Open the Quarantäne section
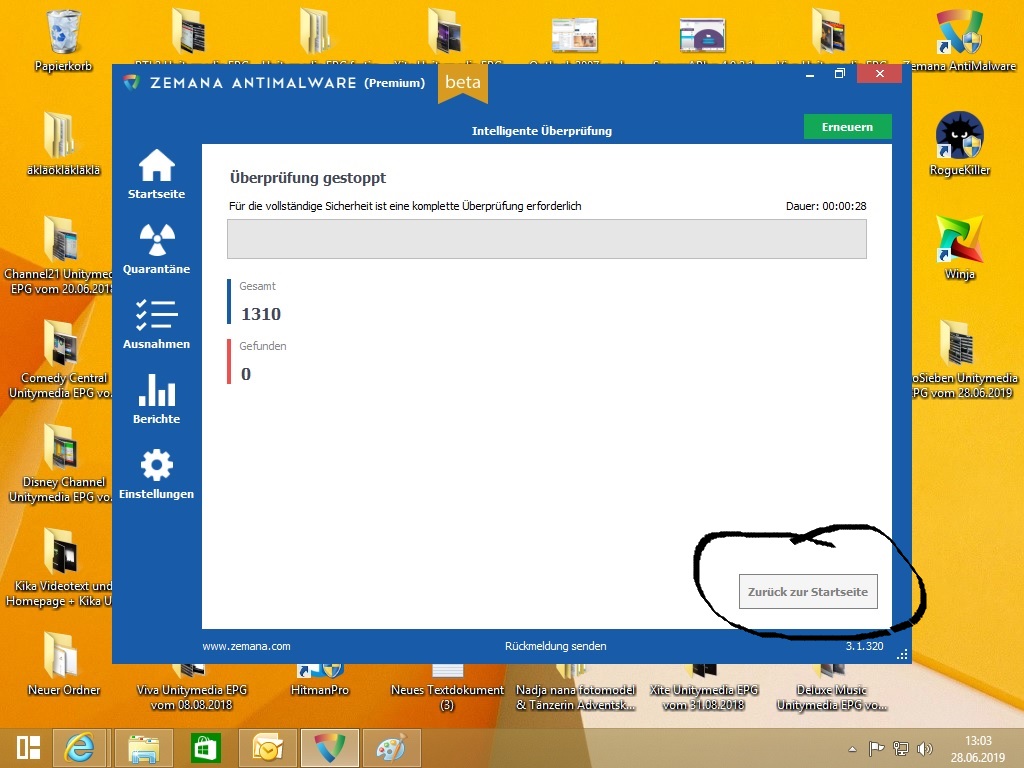 [x=157, y=249]
